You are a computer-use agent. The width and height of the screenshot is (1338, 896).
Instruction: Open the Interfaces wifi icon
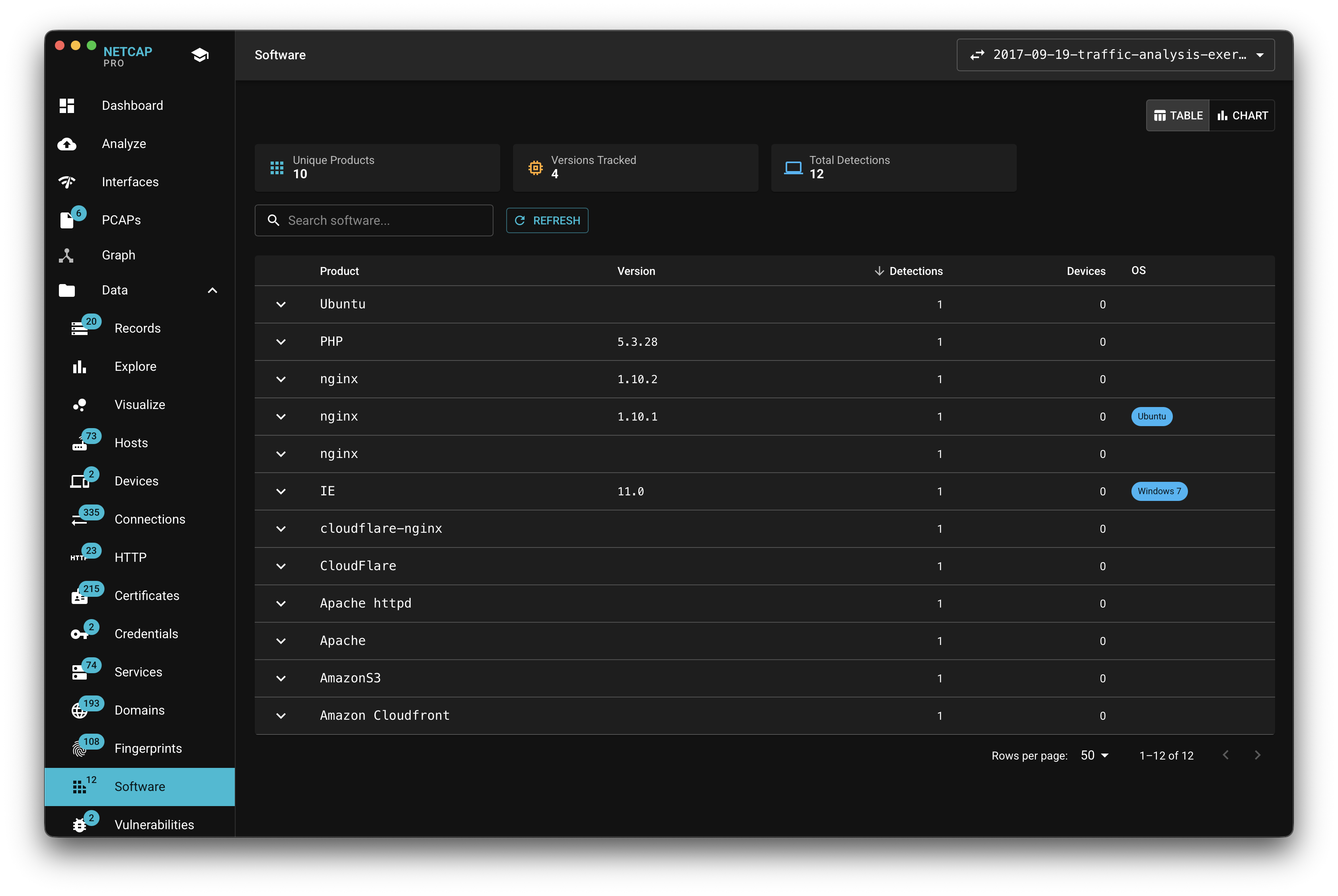click(67, 182)
